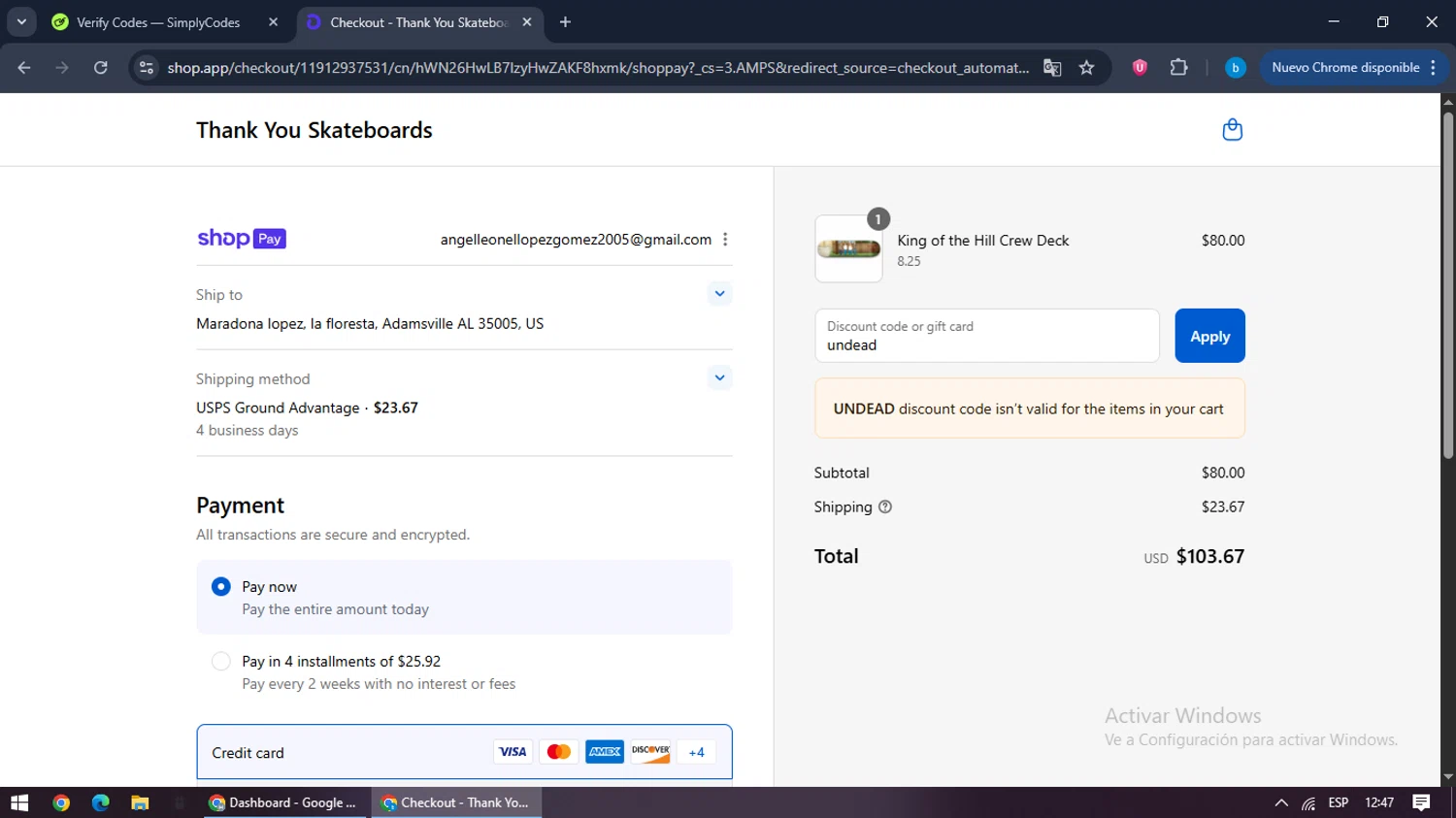Click the USPS Ground Advantage text
1456x818 pixels.
point(278,408)
